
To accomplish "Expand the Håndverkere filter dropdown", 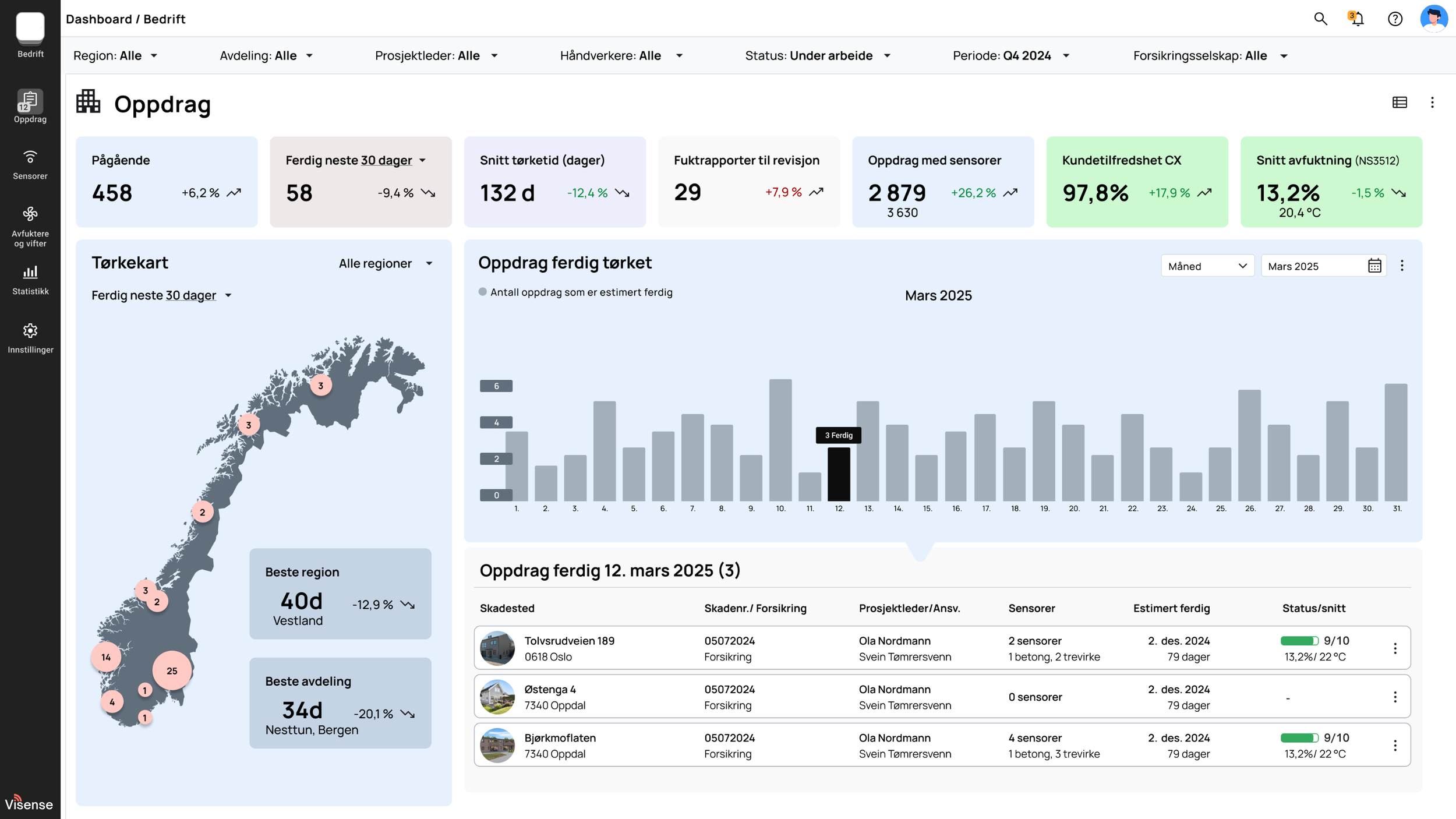I will coord(621,56).
